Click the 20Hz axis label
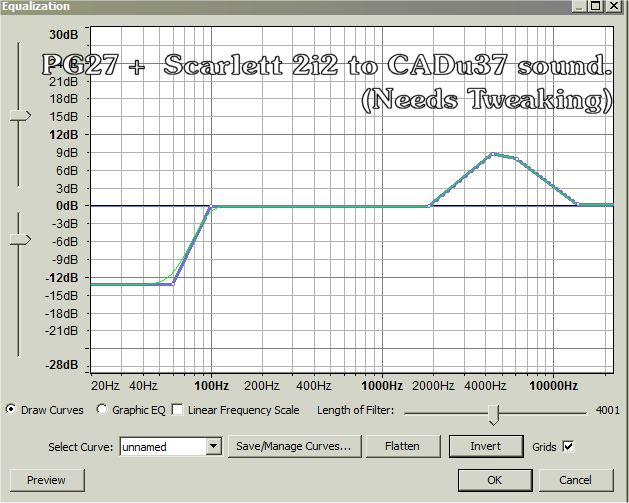This screenshot has width=629, height=503. (105, 386)
